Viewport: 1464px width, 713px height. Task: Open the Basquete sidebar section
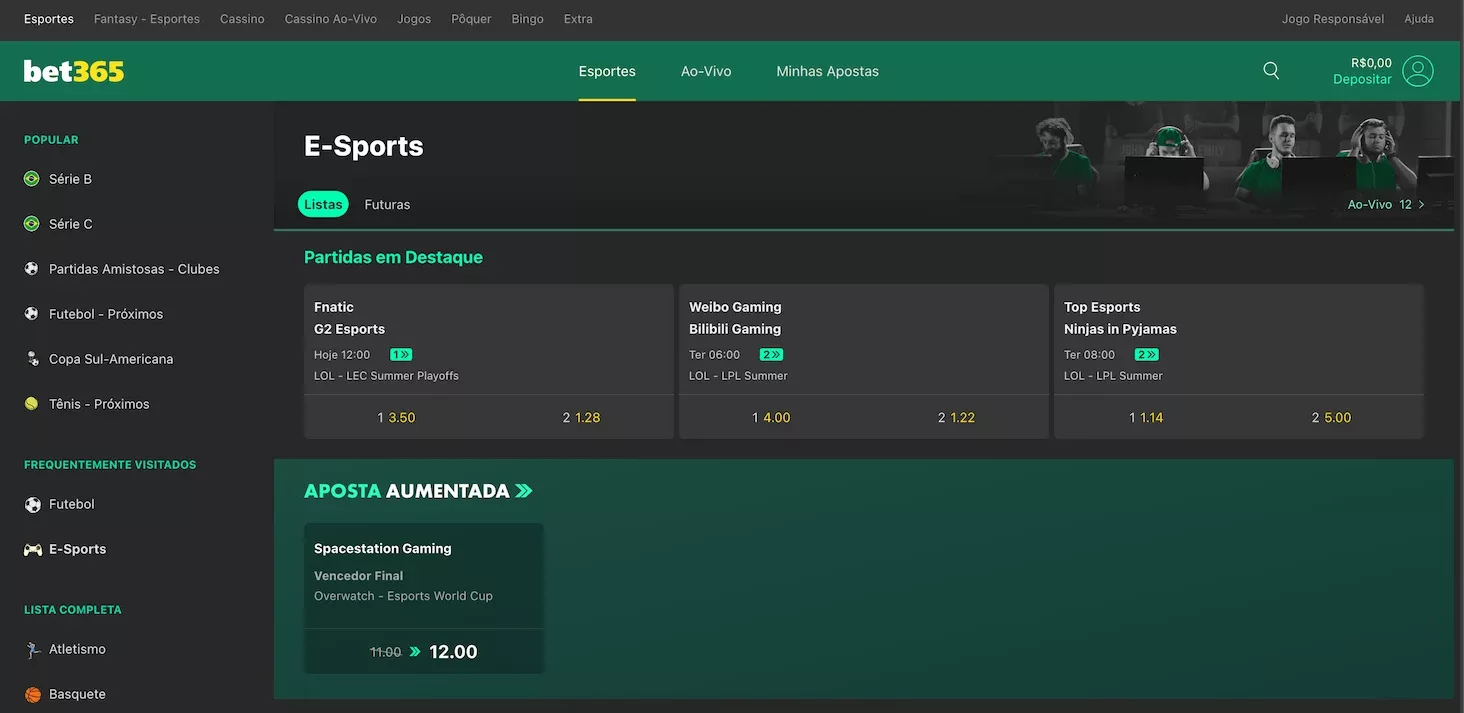[77, 693]
